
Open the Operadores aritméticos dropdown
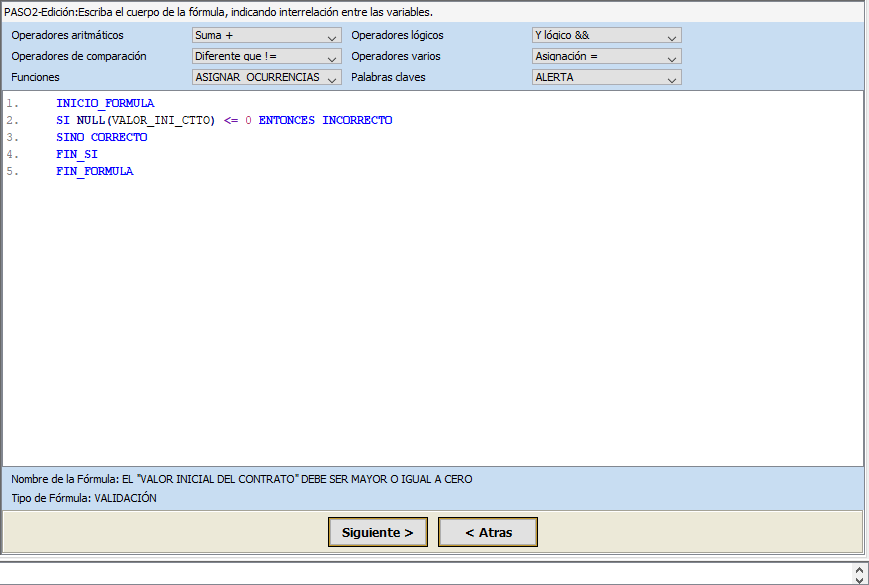tap(266, 36)
